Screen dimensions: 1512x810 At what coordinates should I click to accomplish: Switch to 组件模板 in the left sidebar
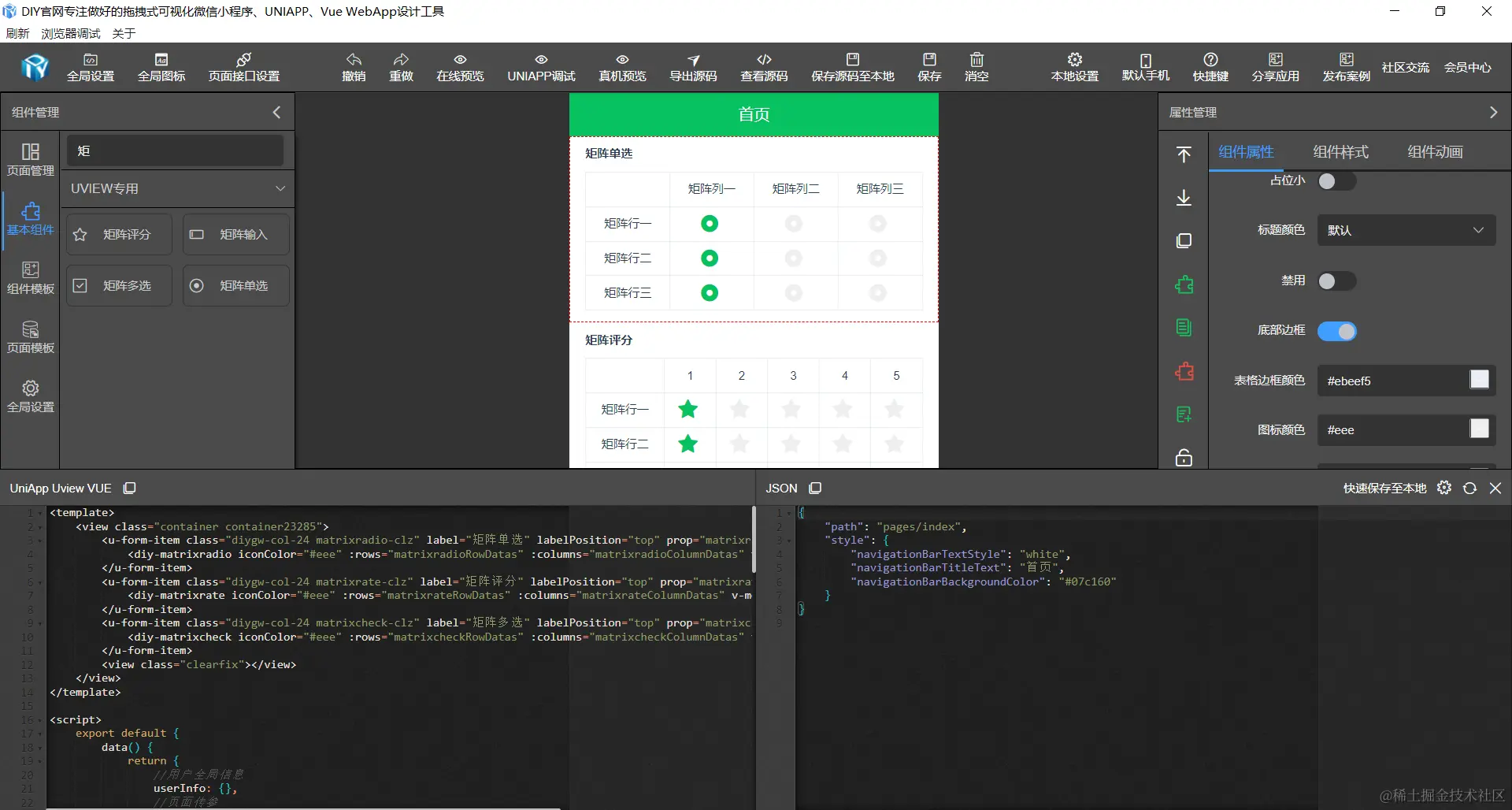point(31,277)
